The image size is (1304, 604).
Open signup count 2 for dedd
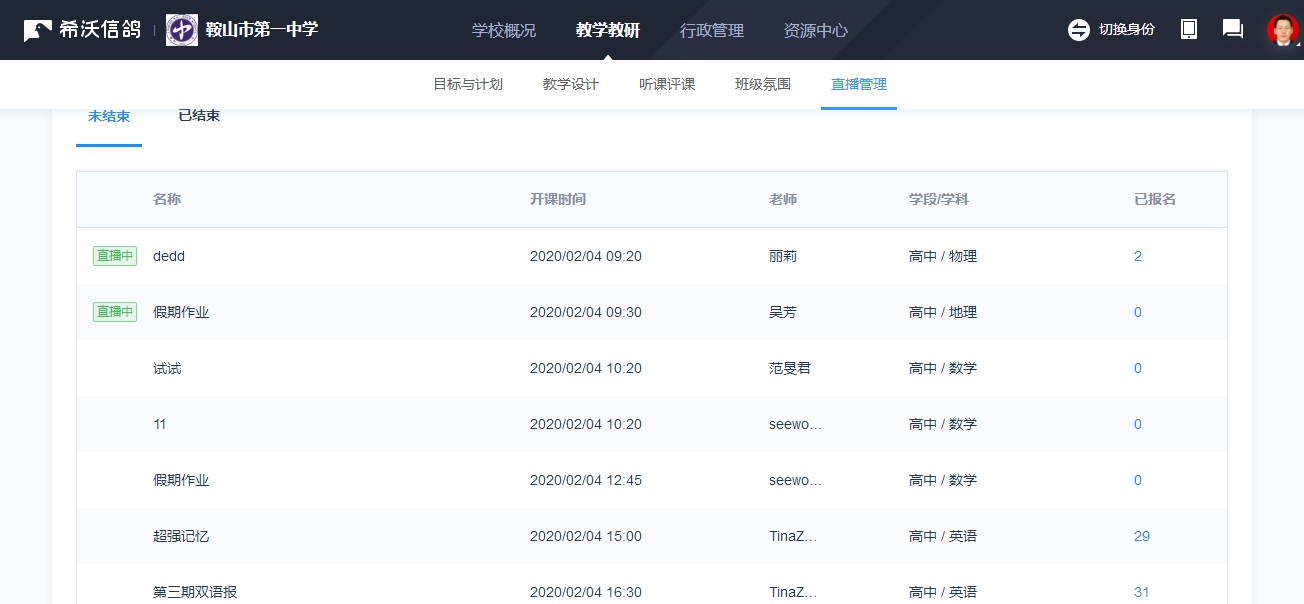click(x=1138, y=256)
